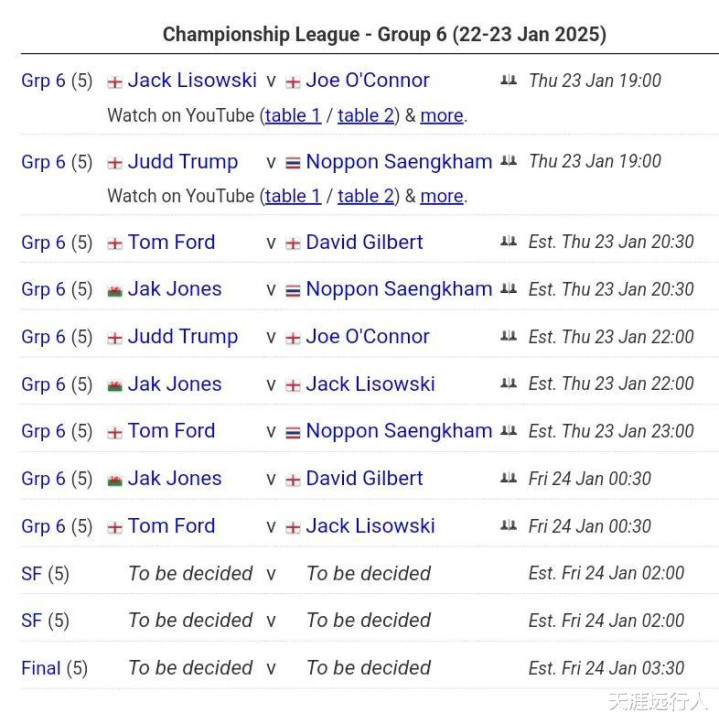This screenshot has width=719, height=724.
Task: Click the Championship League Group 6 heading
Action: 384,34
